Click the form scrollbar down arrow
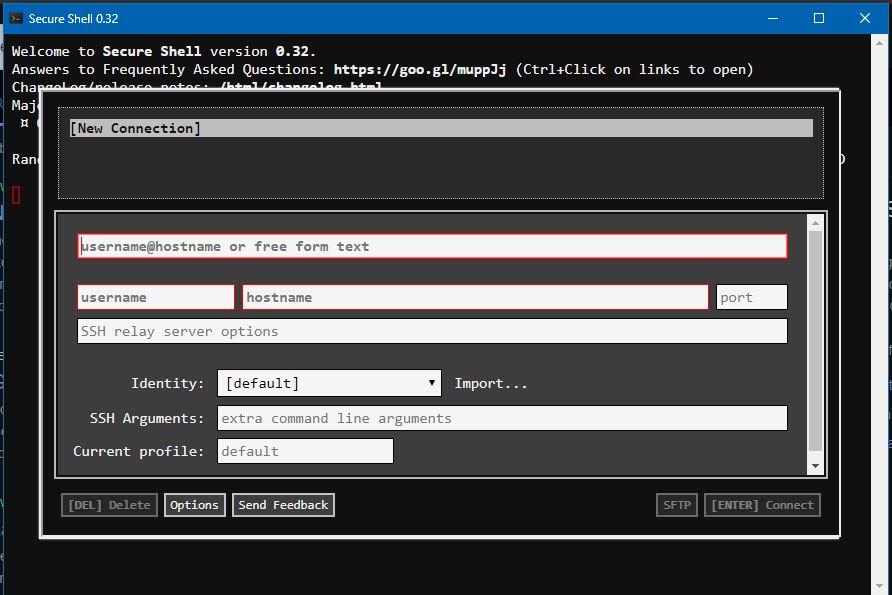 [x=815, y=466]
